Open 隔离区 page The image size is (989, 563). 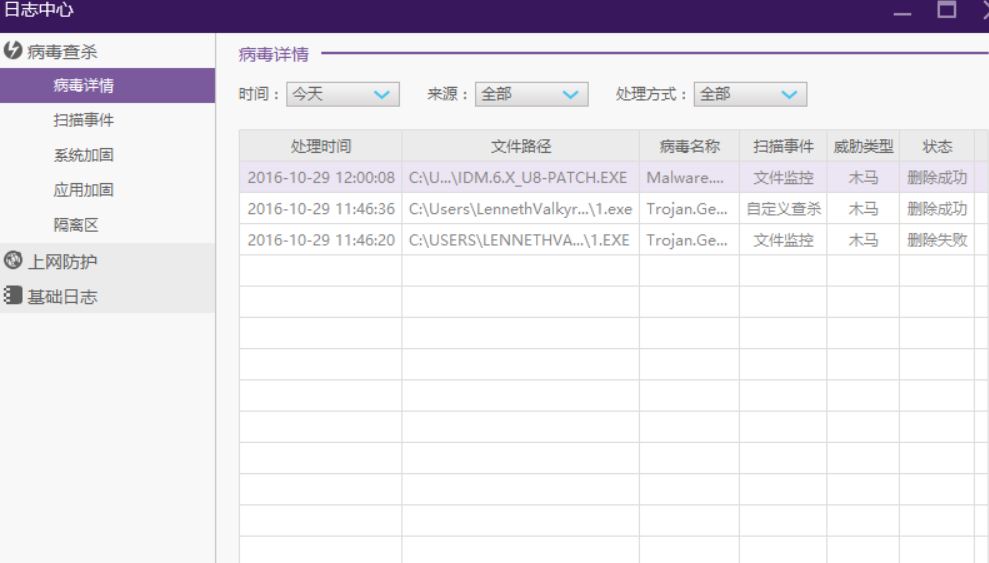pyautogui.click(x=76, y=224)
